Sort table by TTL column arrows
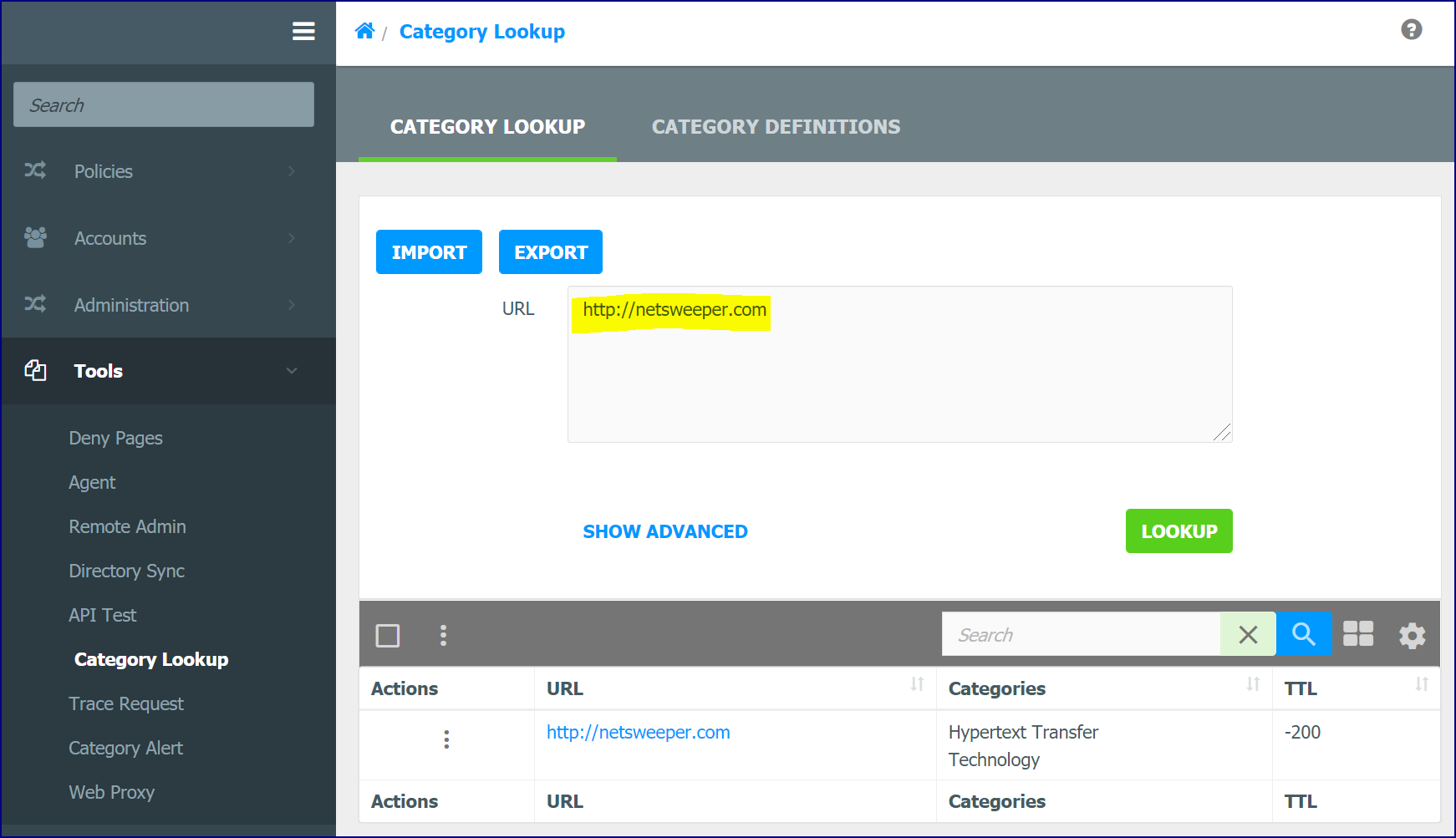Viewport: 1456px width, 838px height. coord(1422,684)
